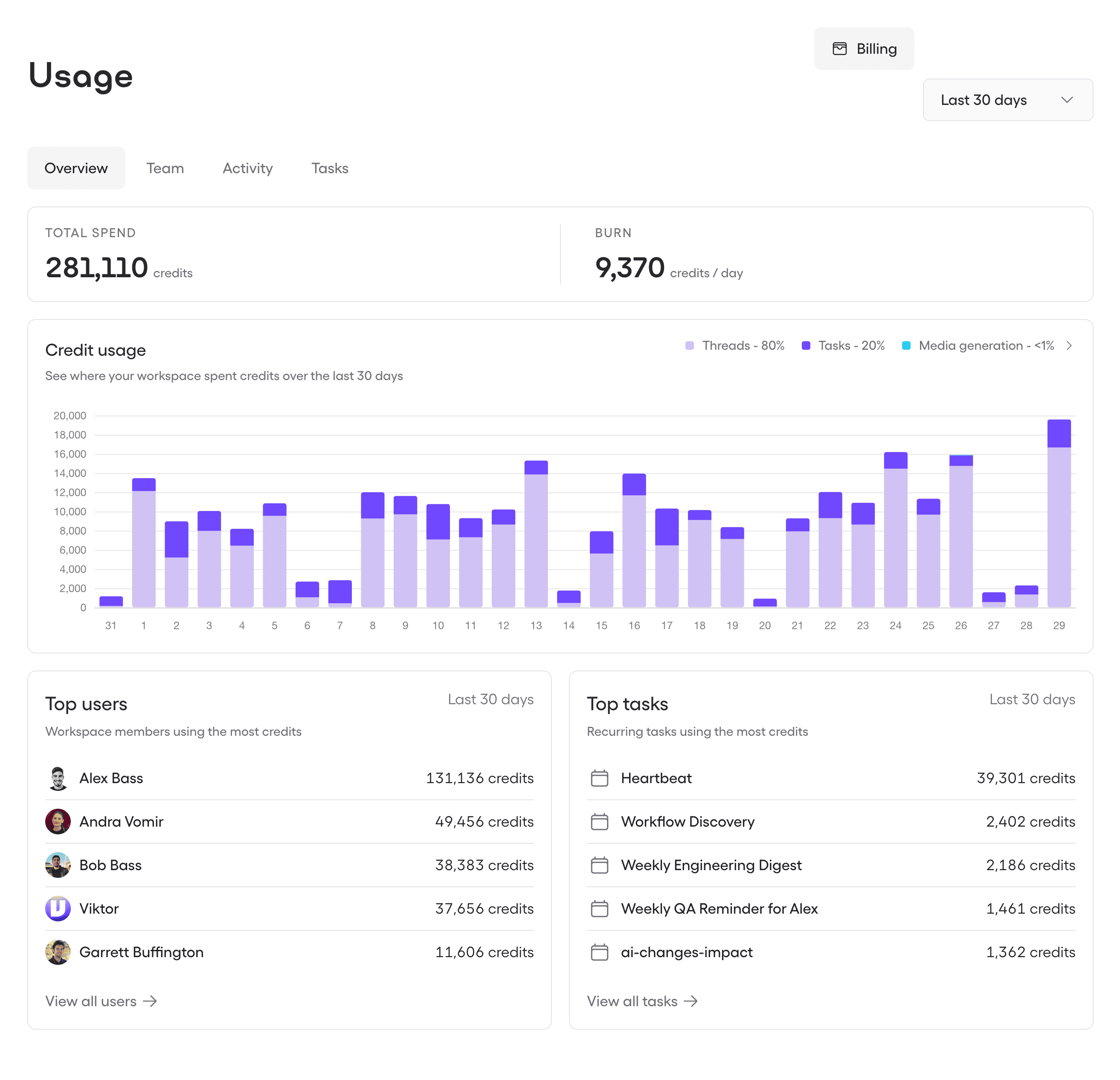Click arrow icon after View all tasks
This screenshot has width=1120, height=1080.
[691, 1001]
